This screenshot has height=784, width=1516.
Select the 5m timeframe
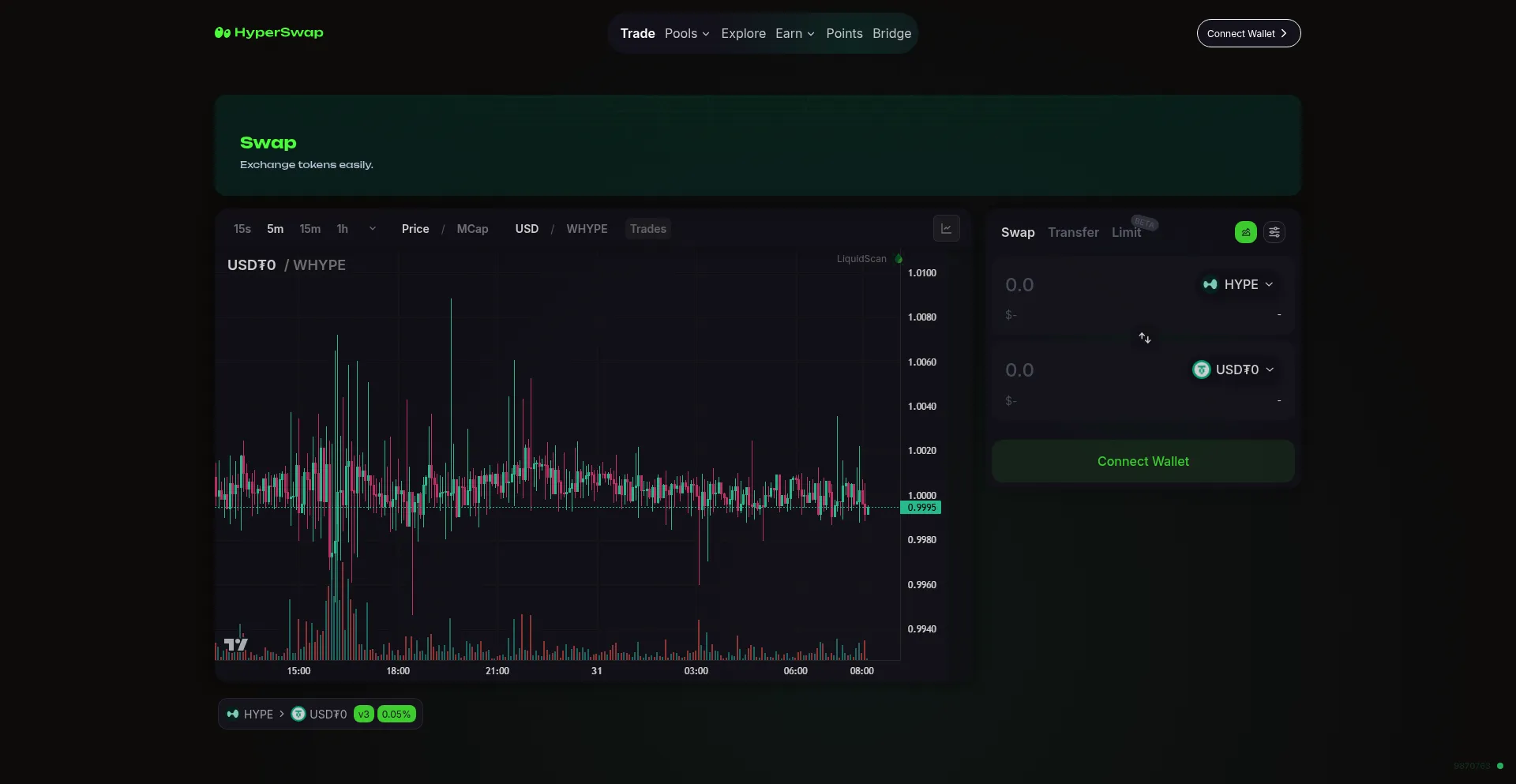click(x=275, y=229)
